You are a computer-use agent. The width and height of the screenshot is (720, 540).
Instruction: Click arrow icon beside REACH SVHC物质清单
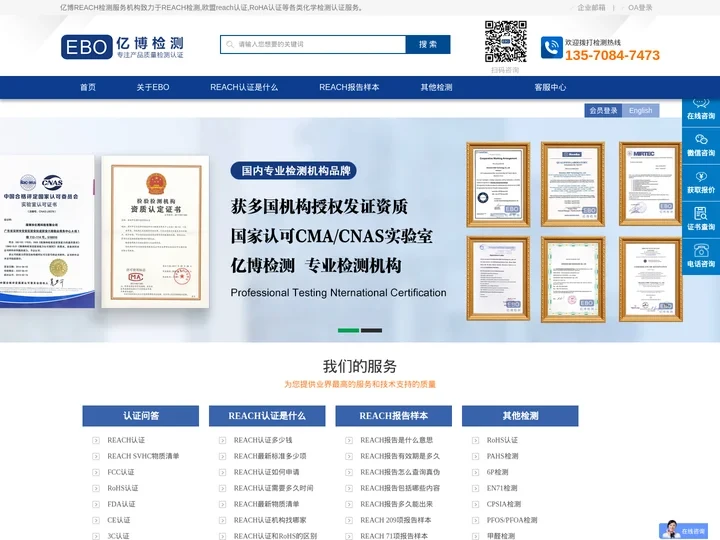click(x=96, y=456)
